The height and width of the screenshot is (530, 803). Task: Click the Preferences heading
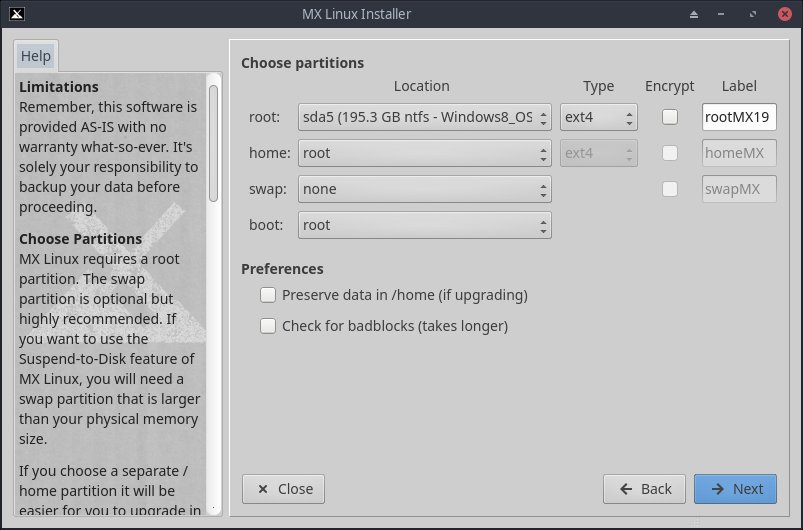pyautogui.click(x=282, y=269)
